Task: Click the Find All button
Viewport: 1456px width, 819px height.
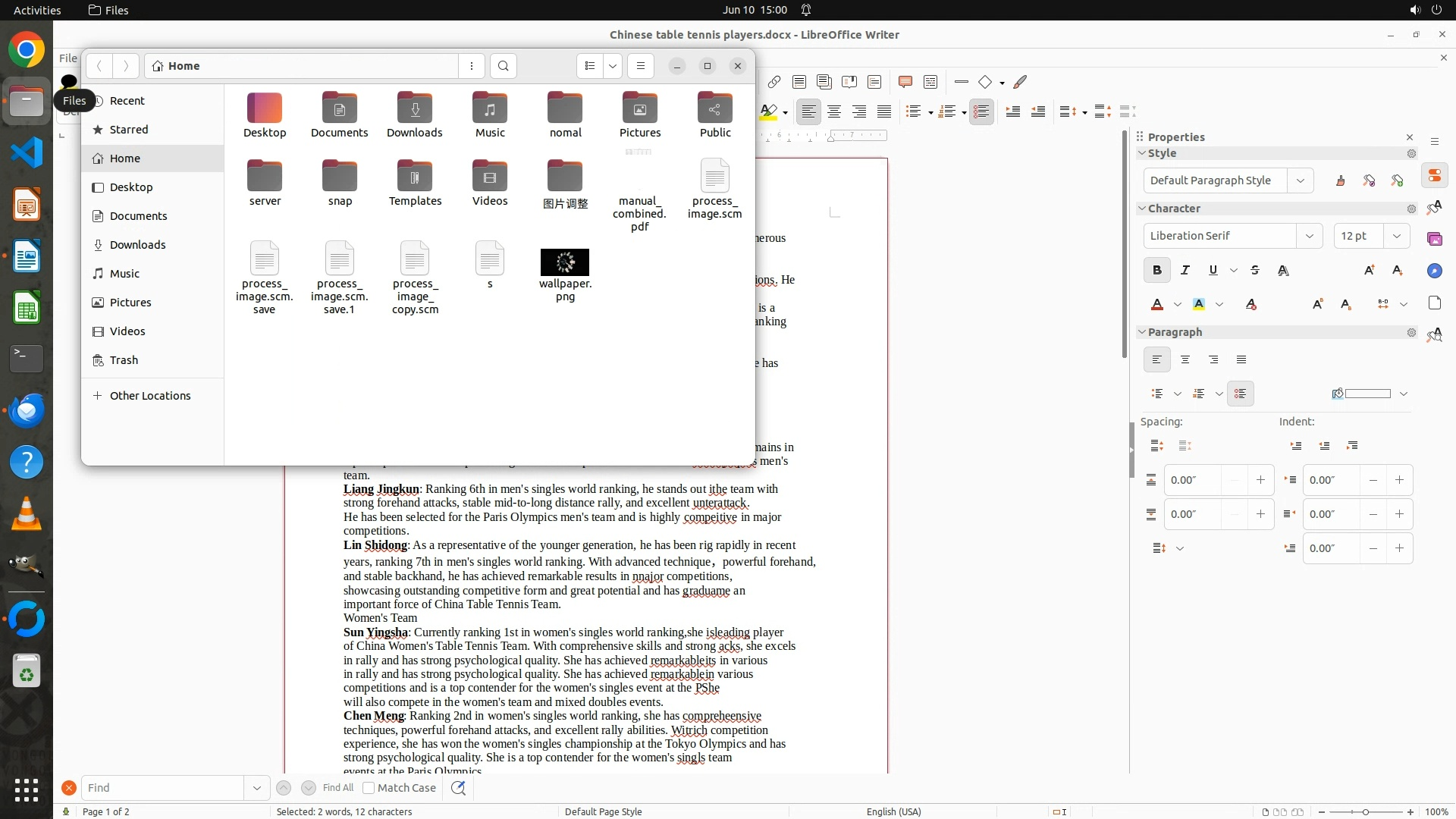Action: pyautogui.click(x=337, y=788)
